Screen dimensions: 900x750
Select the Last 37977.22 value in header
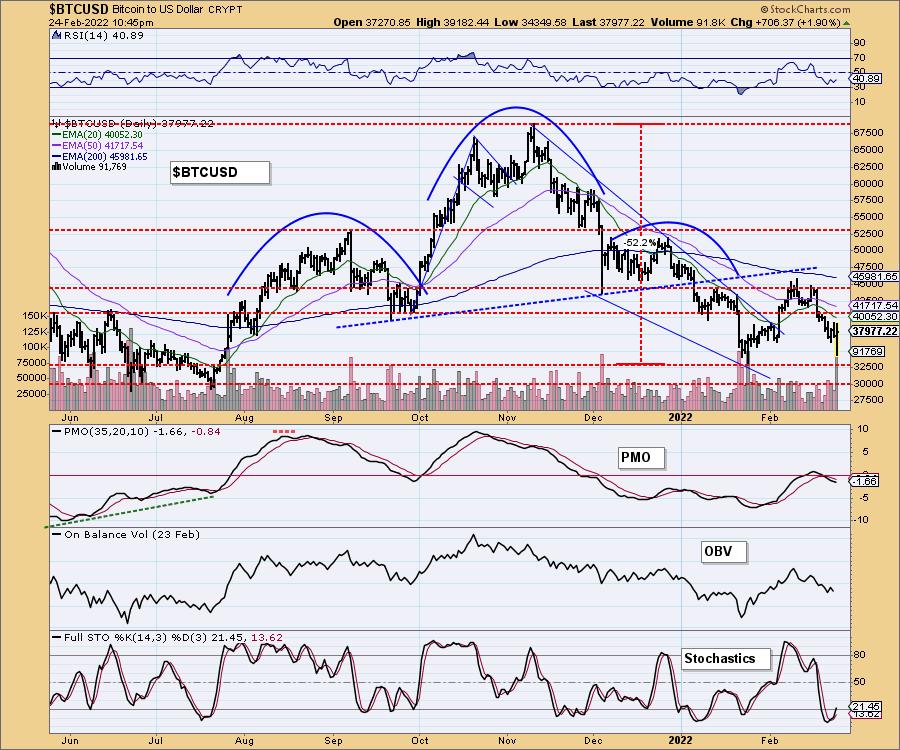click(608, 23)
